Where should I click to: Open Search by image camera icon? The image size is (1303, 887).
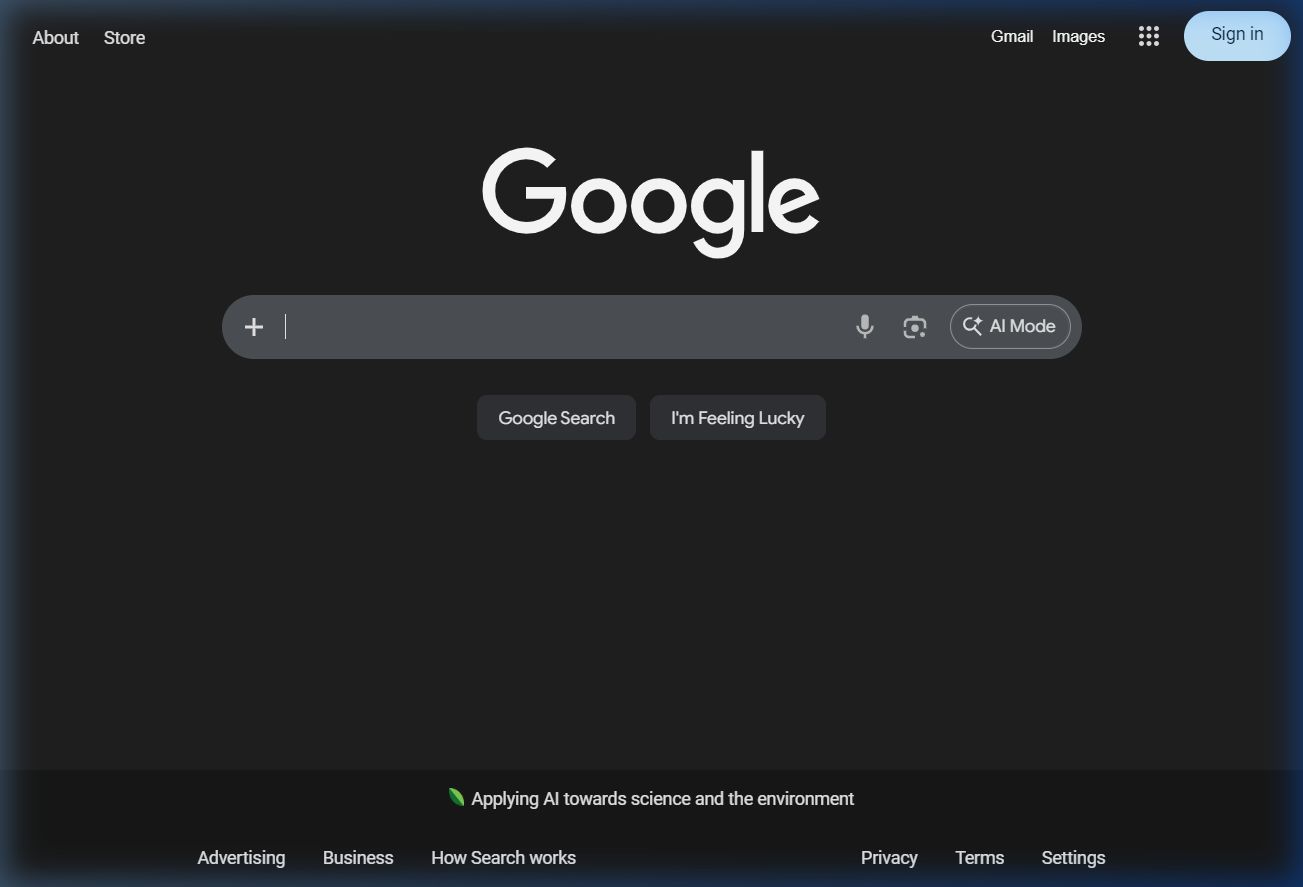point(914,327)
